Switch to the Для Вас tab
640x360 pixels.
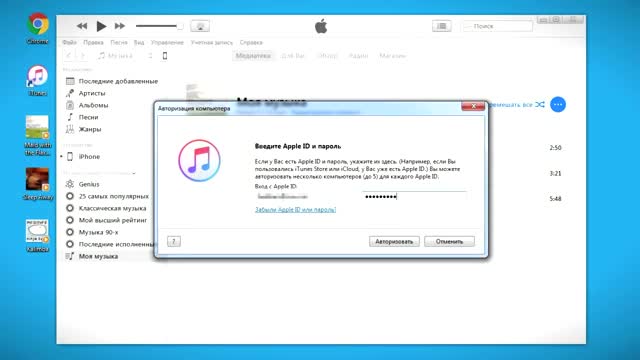tap(293, 56)
